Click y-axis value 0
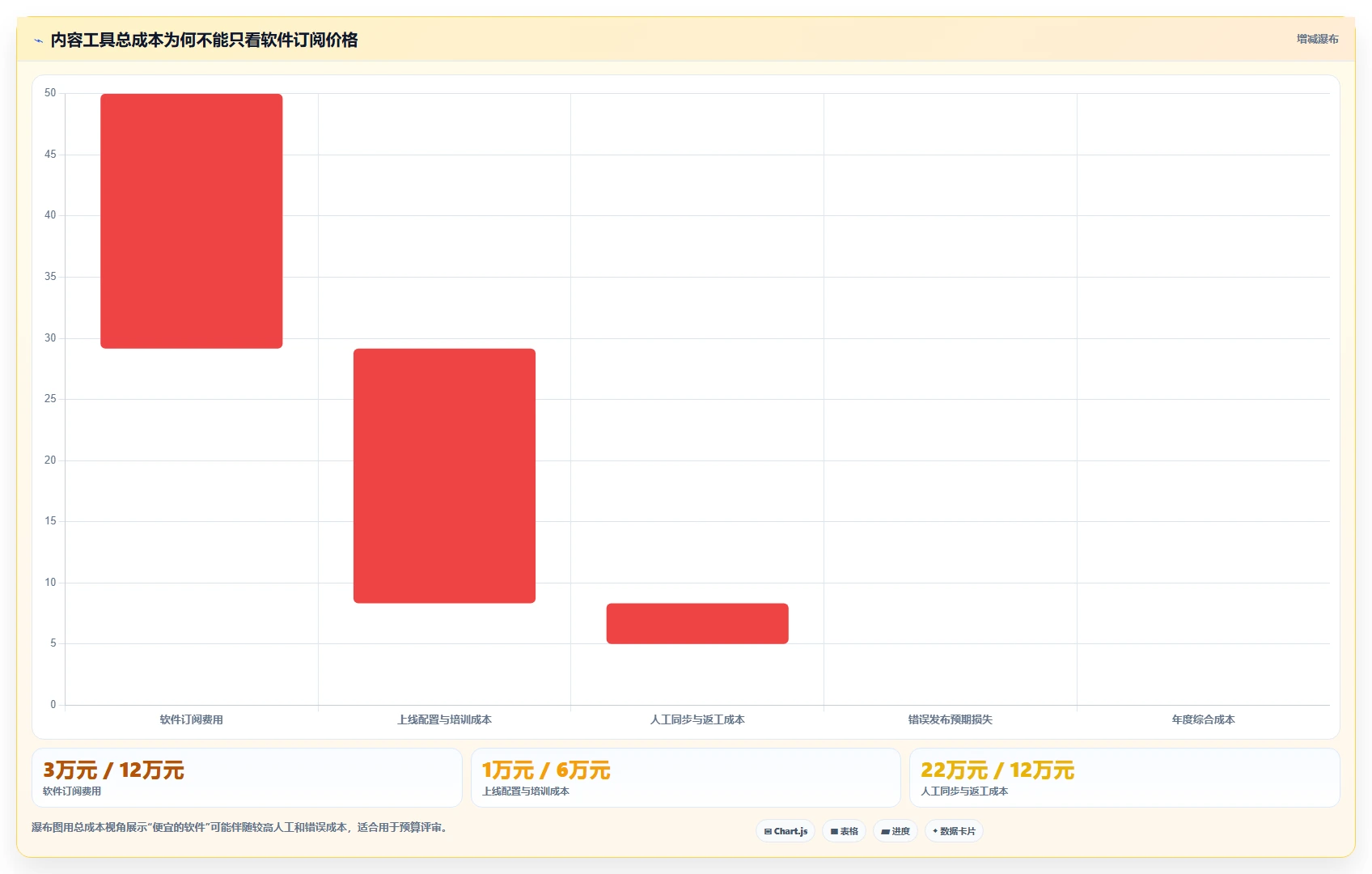This screenshot has height=874, width=1372. point(53,705)
